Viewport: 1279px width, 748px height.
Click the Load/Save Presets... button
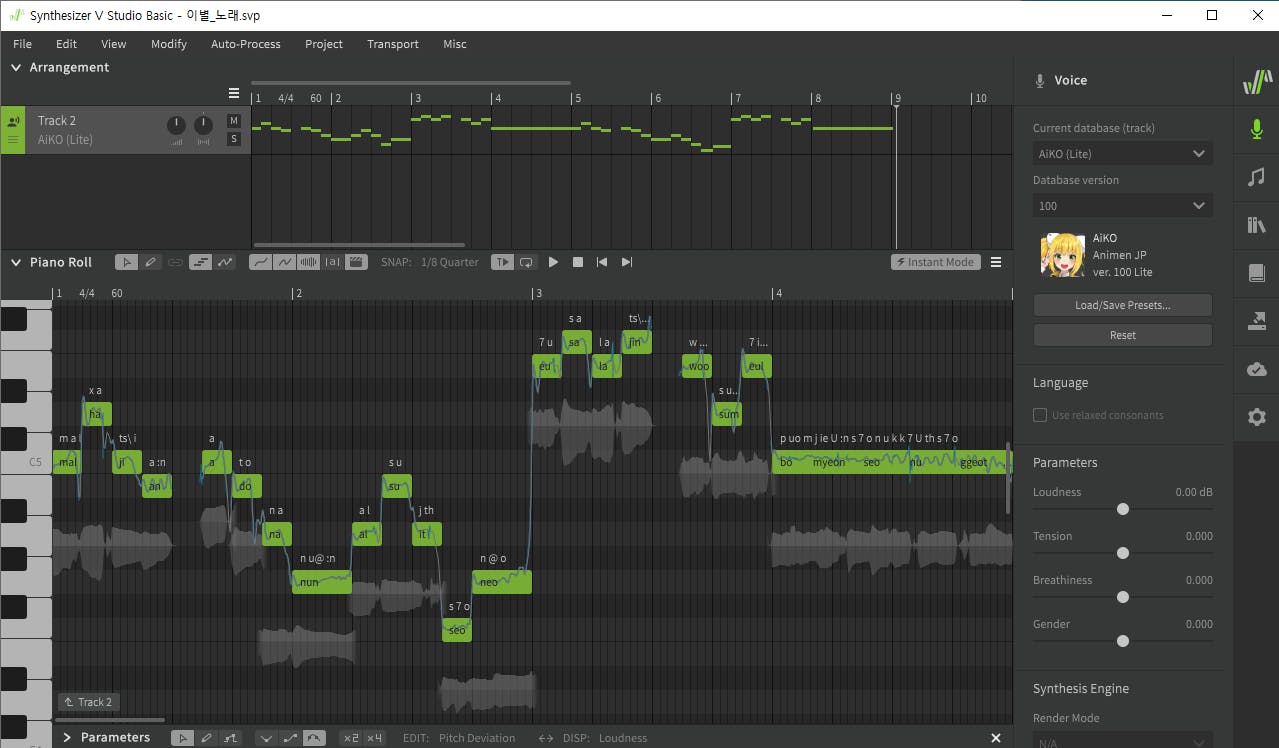1123,305
